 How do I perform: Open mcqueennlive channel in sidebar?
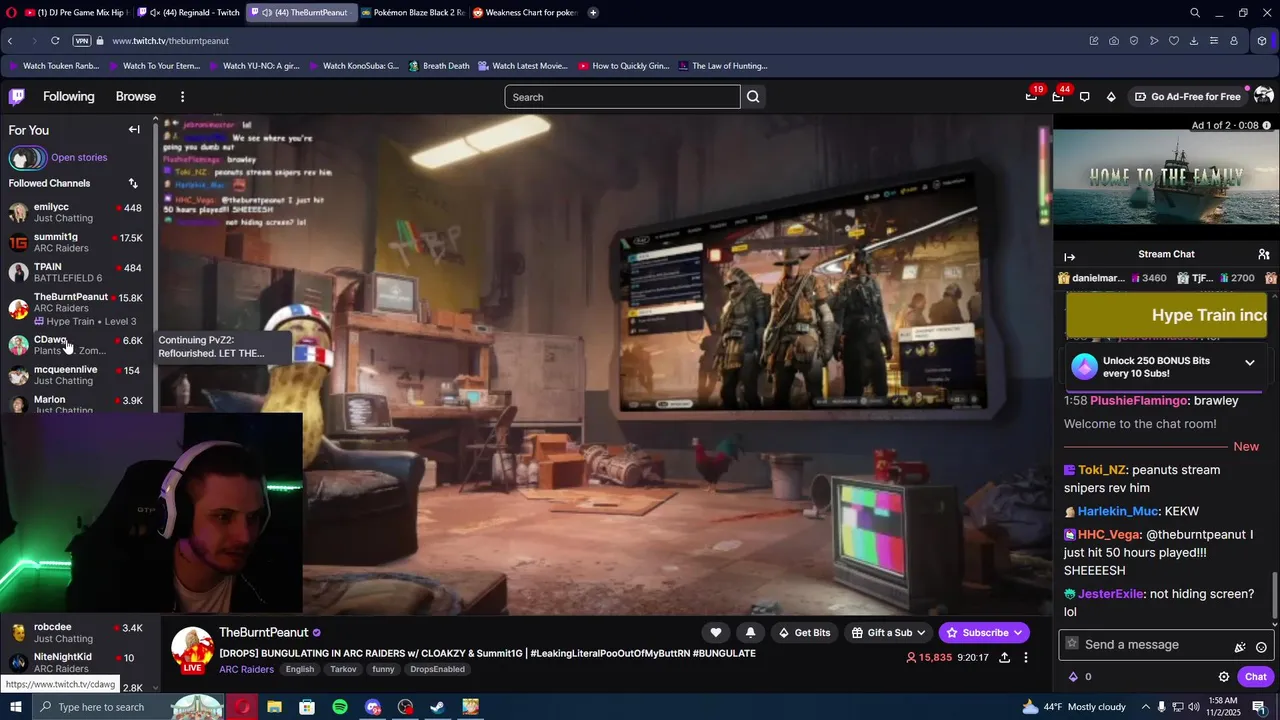click(76, 375)
